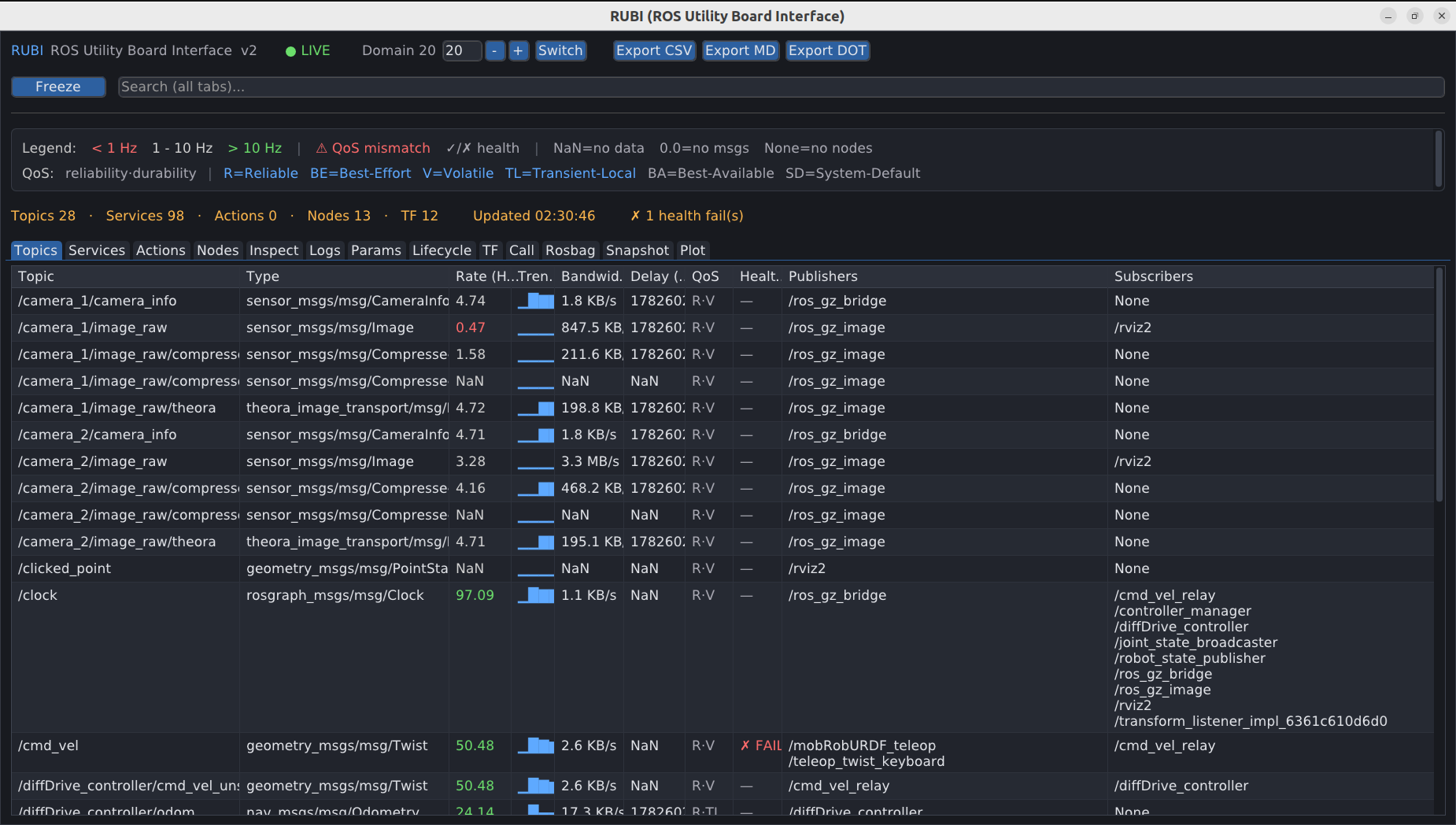Viewport: 1456px width, 825px height.
Task: Click the Export MD button
Action: 740,50
